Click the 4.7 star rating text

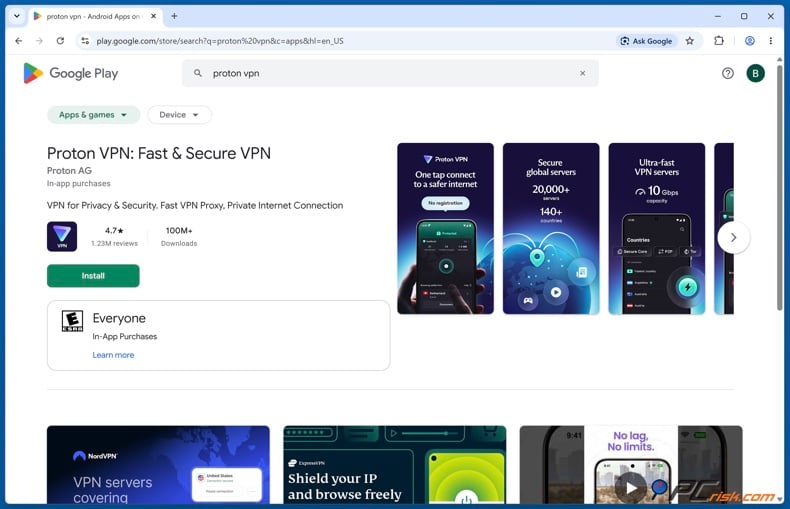(114, 230)
